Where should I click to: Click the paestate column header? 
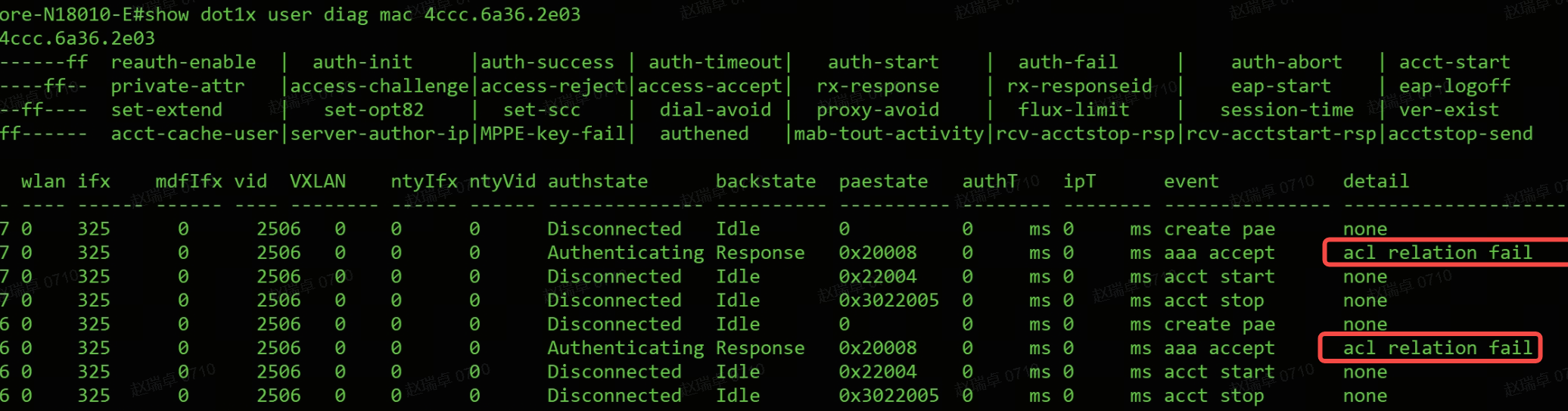883,182
